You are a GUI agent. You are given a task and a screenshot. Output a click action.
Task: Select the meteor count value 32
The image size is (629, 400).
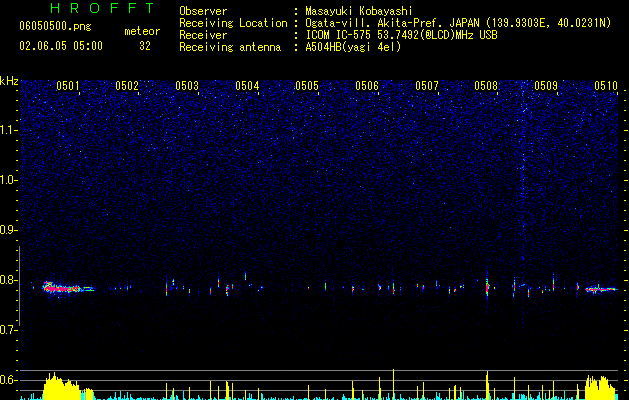[145, 46]
